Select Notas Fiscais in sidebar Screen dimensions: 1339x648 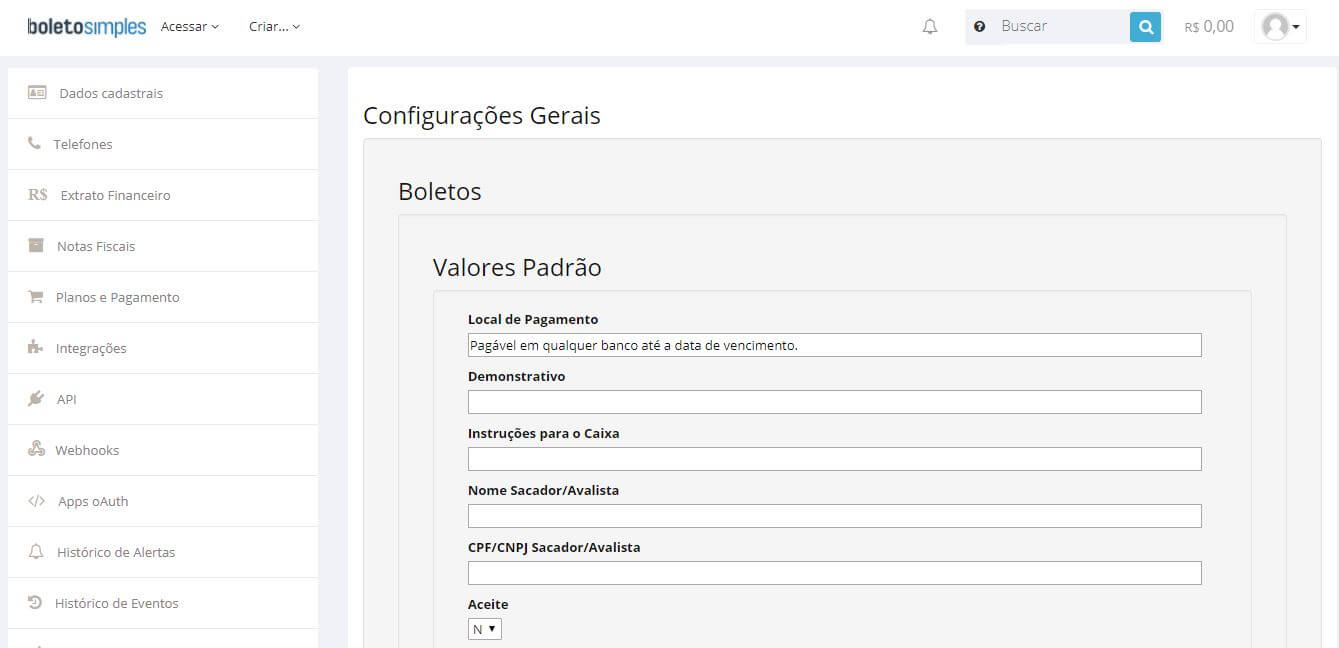[163, 246]
